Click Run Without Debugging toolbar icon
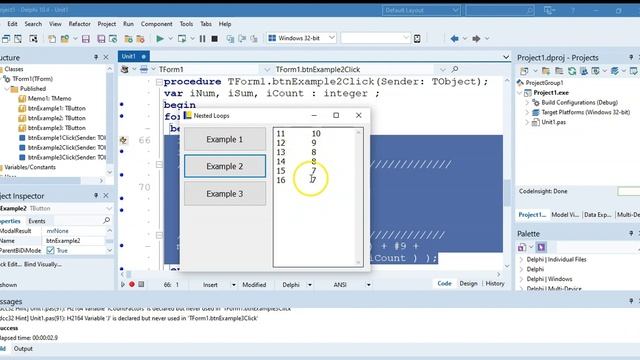This screenshot has width=640, height=360. pyautogui.click(x=182, y=39)
